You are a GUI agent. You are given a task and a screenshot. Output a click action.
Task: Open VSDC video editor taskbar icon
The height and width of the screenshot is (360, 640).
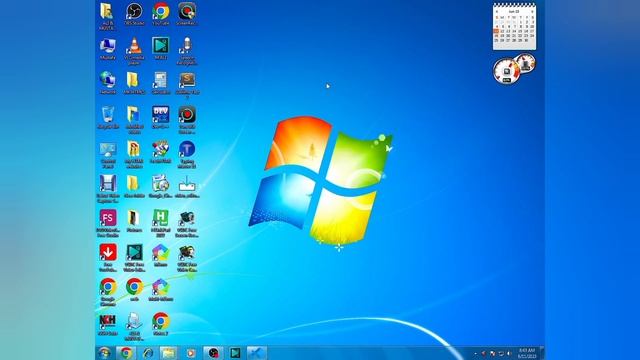point(235,353)
